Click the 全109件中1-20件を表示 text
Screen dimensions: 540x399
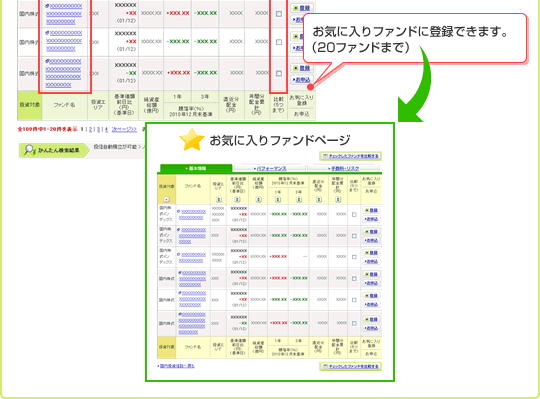[48, 129]
